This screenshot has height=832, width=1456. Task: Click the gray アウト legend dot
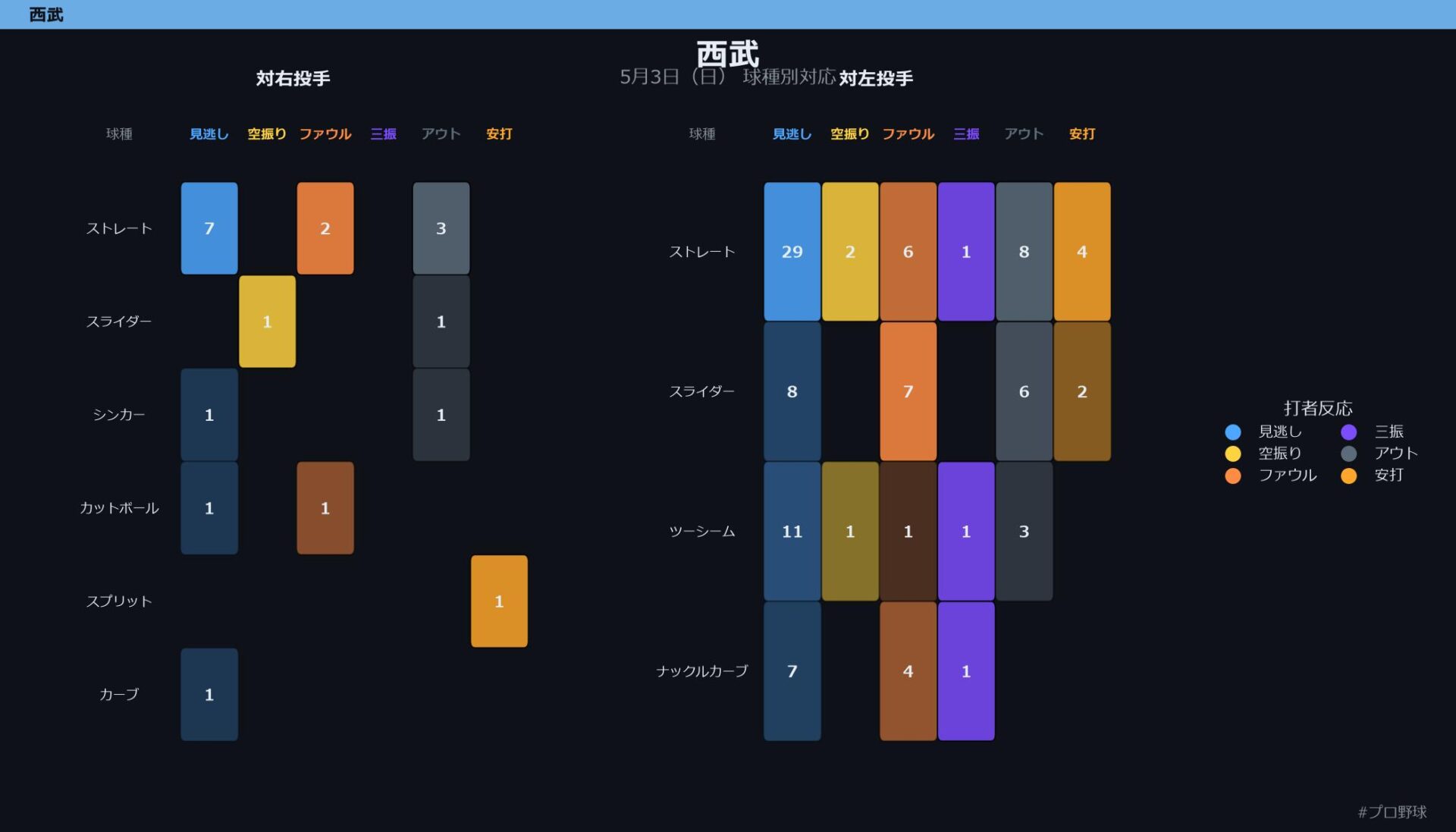click(x=1348, y=454)
